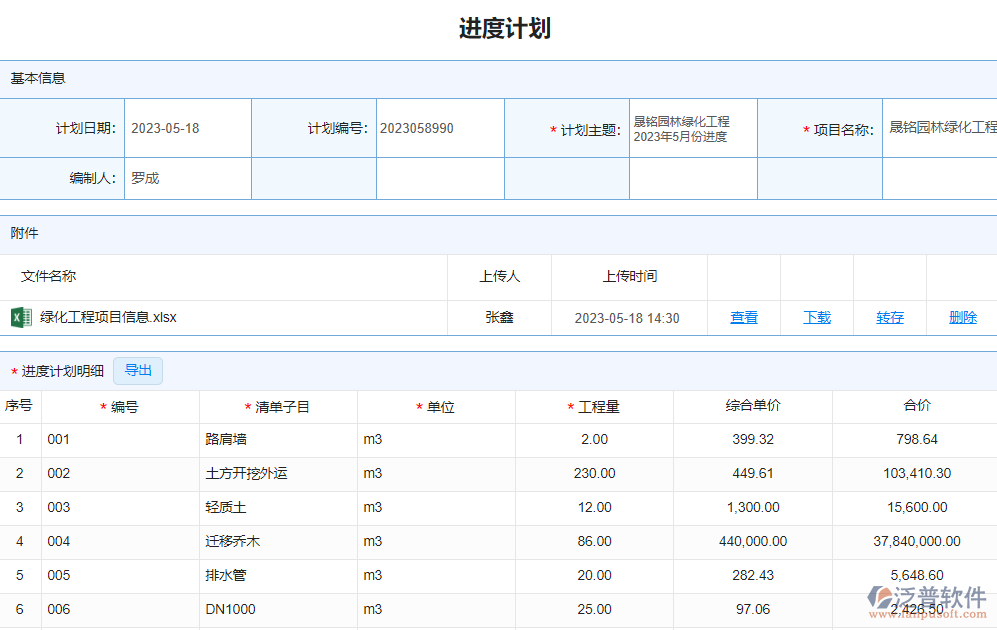Click the 下载 download link
This screenshot has width=997, height=630.
[x=816, y=317]
